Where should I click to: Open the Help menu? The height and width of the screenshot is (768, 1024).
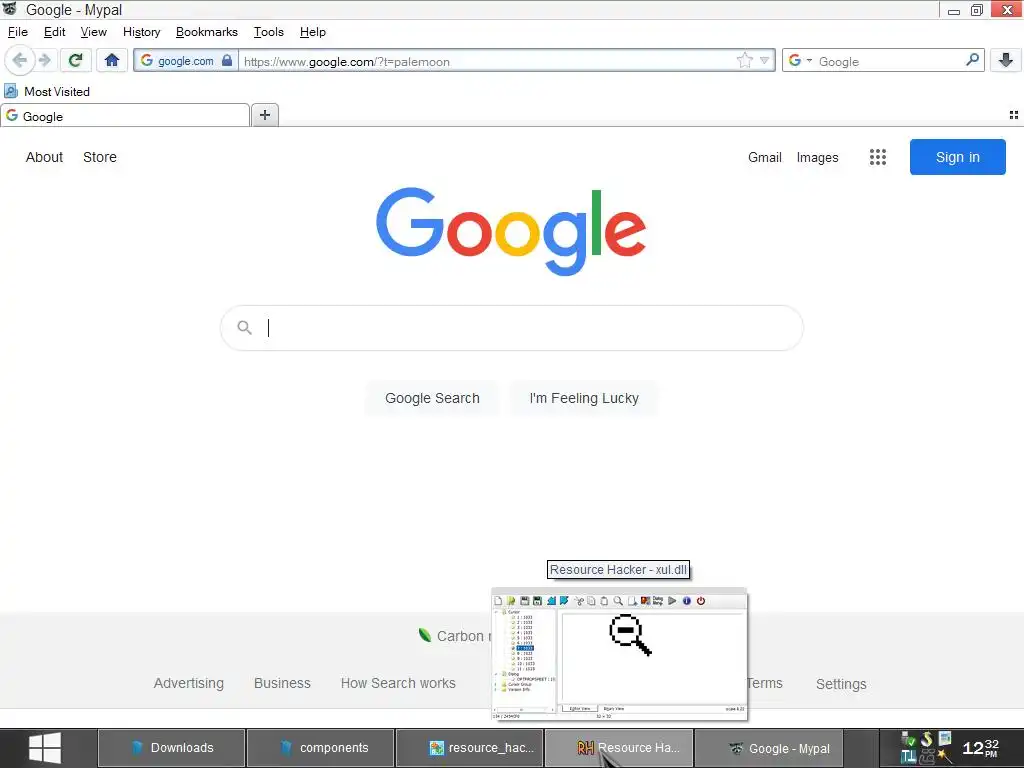pos(312,32)
